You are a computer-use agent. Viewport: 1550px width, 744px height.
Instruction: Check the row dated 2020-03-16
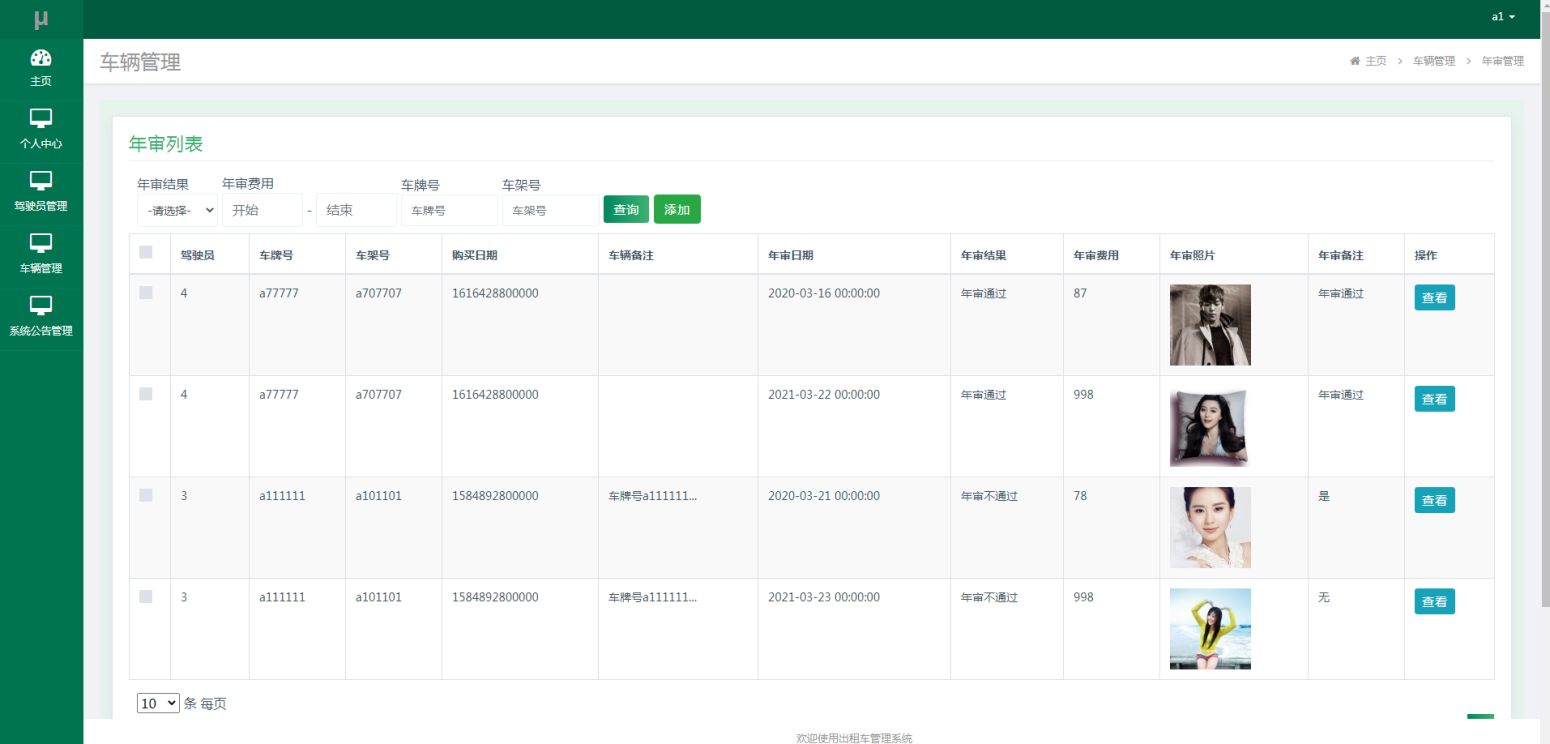pyautogui.click(x=146, y=293)
